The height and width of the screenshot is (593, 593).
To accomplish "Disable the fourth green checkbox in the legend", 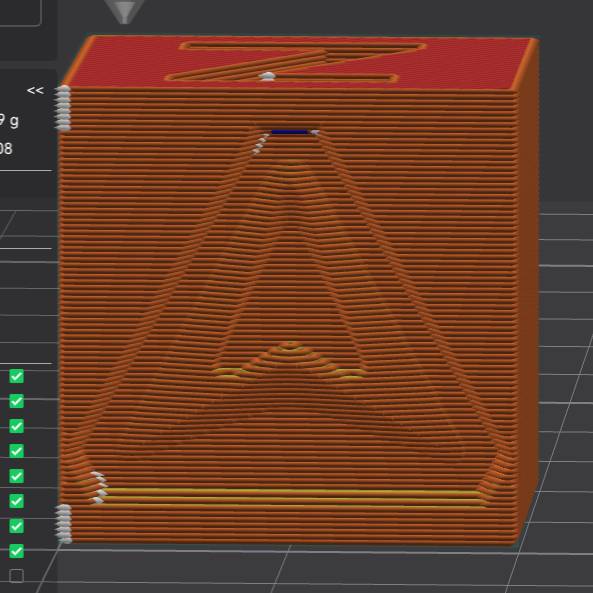I will tap(16, 451).
